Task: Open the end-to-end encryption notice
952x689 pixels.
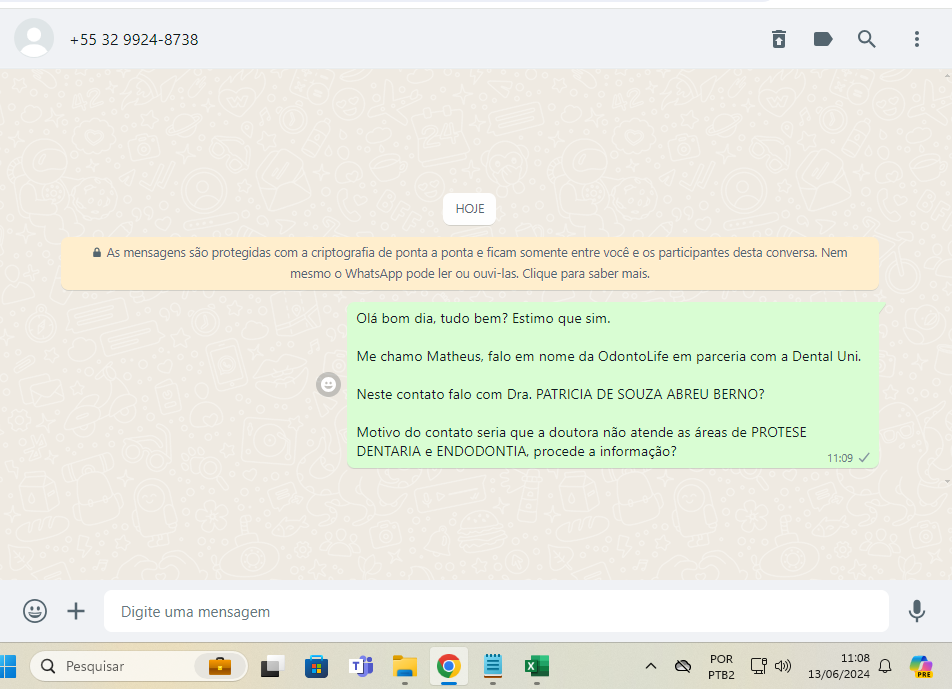Action: coord(470,263)
